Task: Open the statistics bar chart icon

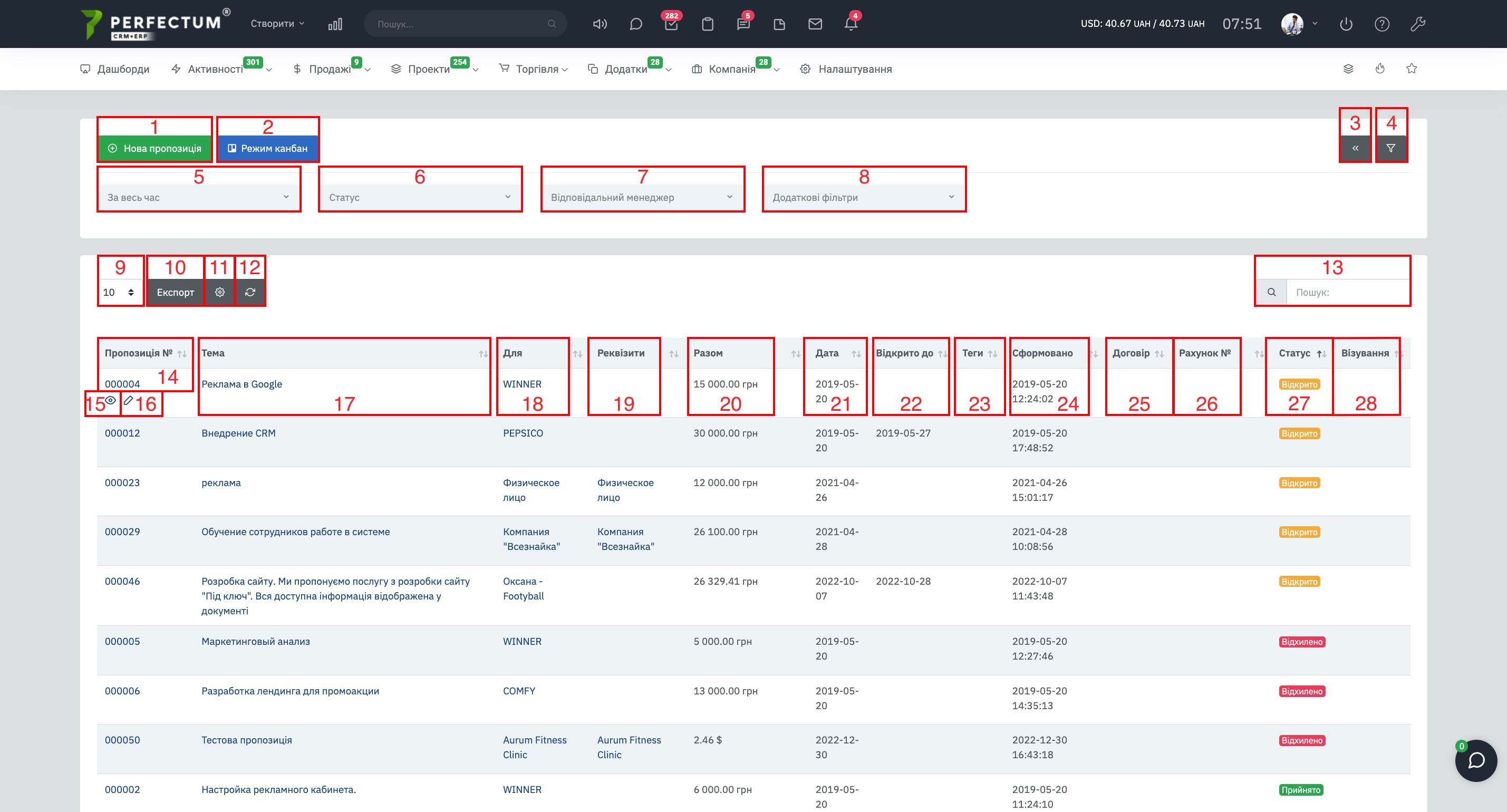Action: pyautogui.click(x=335, y=24)
